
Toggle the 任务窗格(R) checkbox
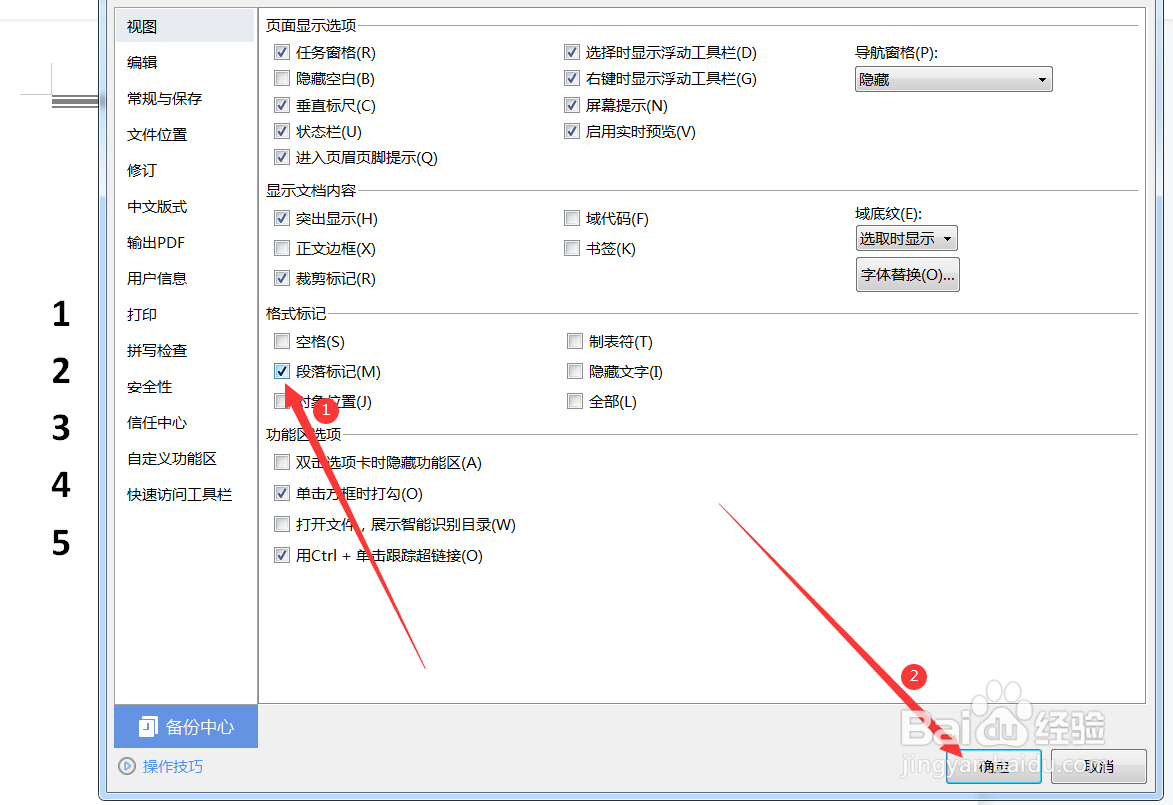click(x=282, y=52)
